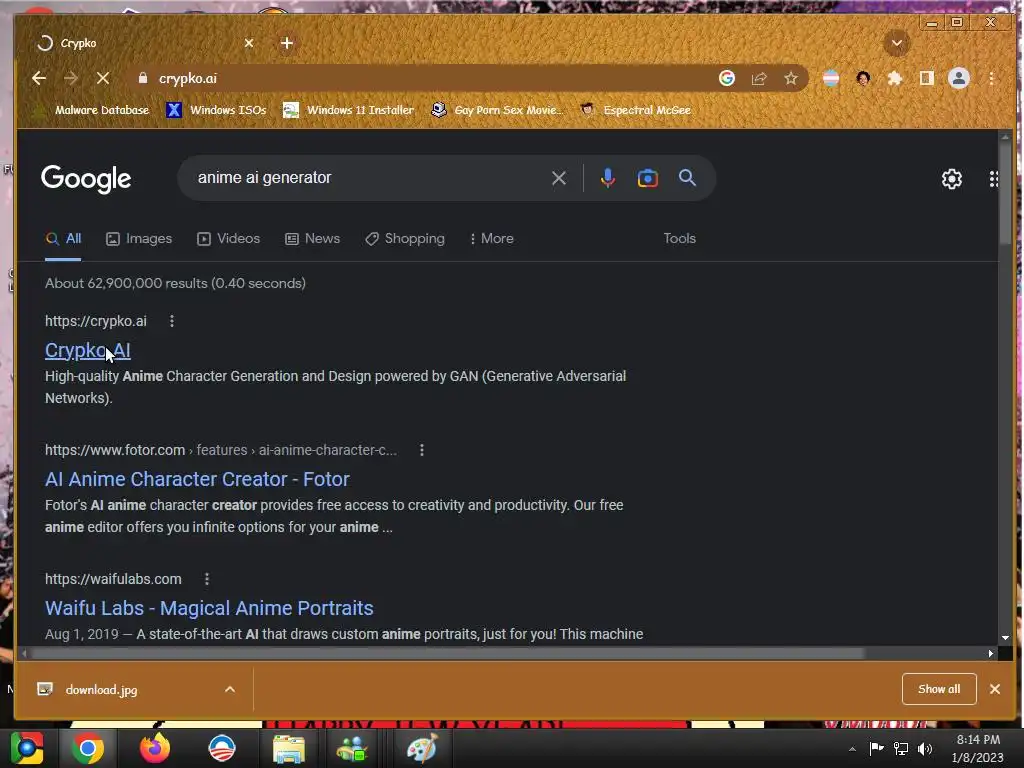Stop loading the page

pos(103,78)
